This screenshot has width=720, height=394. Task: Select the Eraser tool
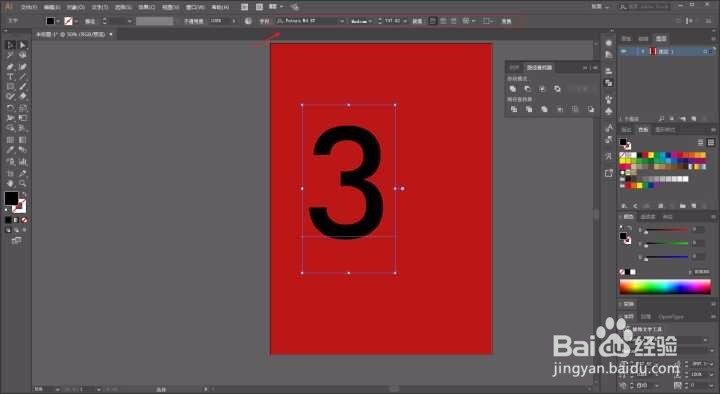click(22, 96)
